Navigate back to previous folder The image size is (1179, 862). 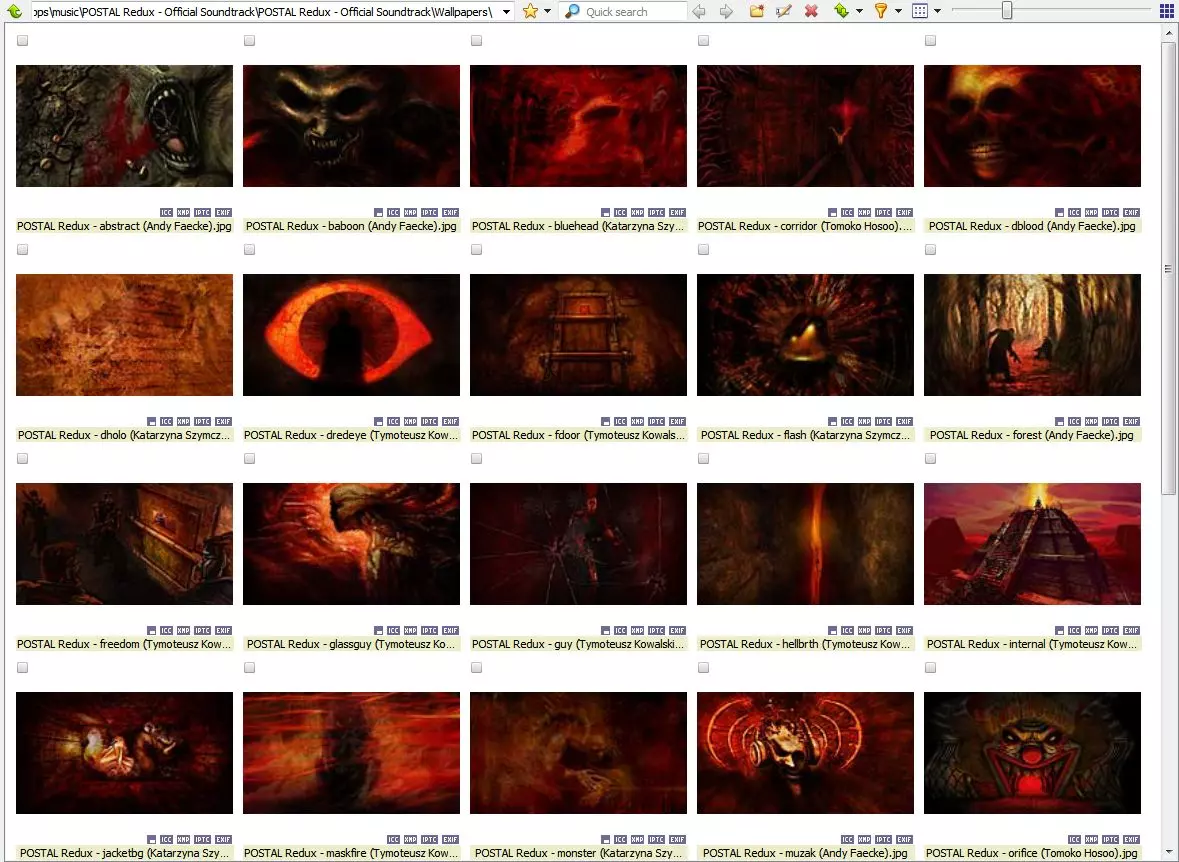tap(699, 11)
